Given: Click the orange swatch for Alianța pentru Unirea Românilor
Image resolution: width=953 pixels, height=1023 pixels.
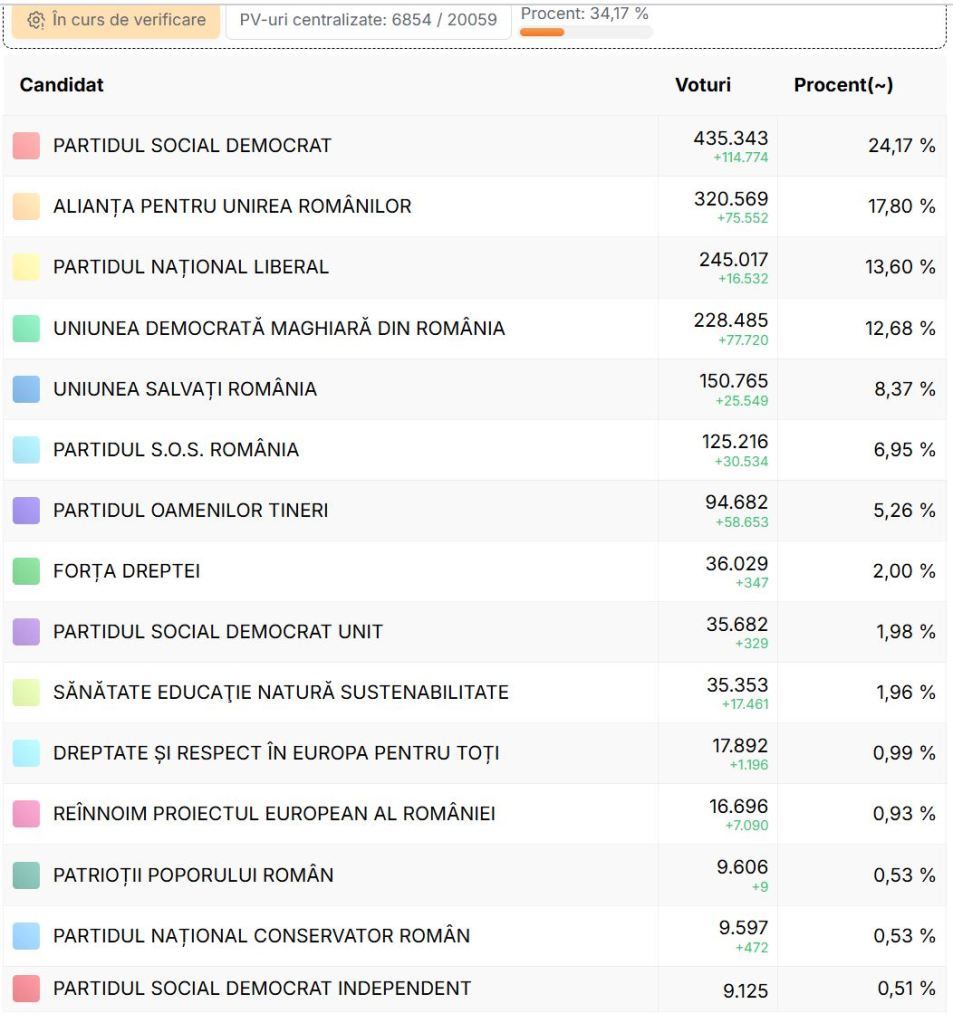Looking at the screenshot, I should [26, 207].
